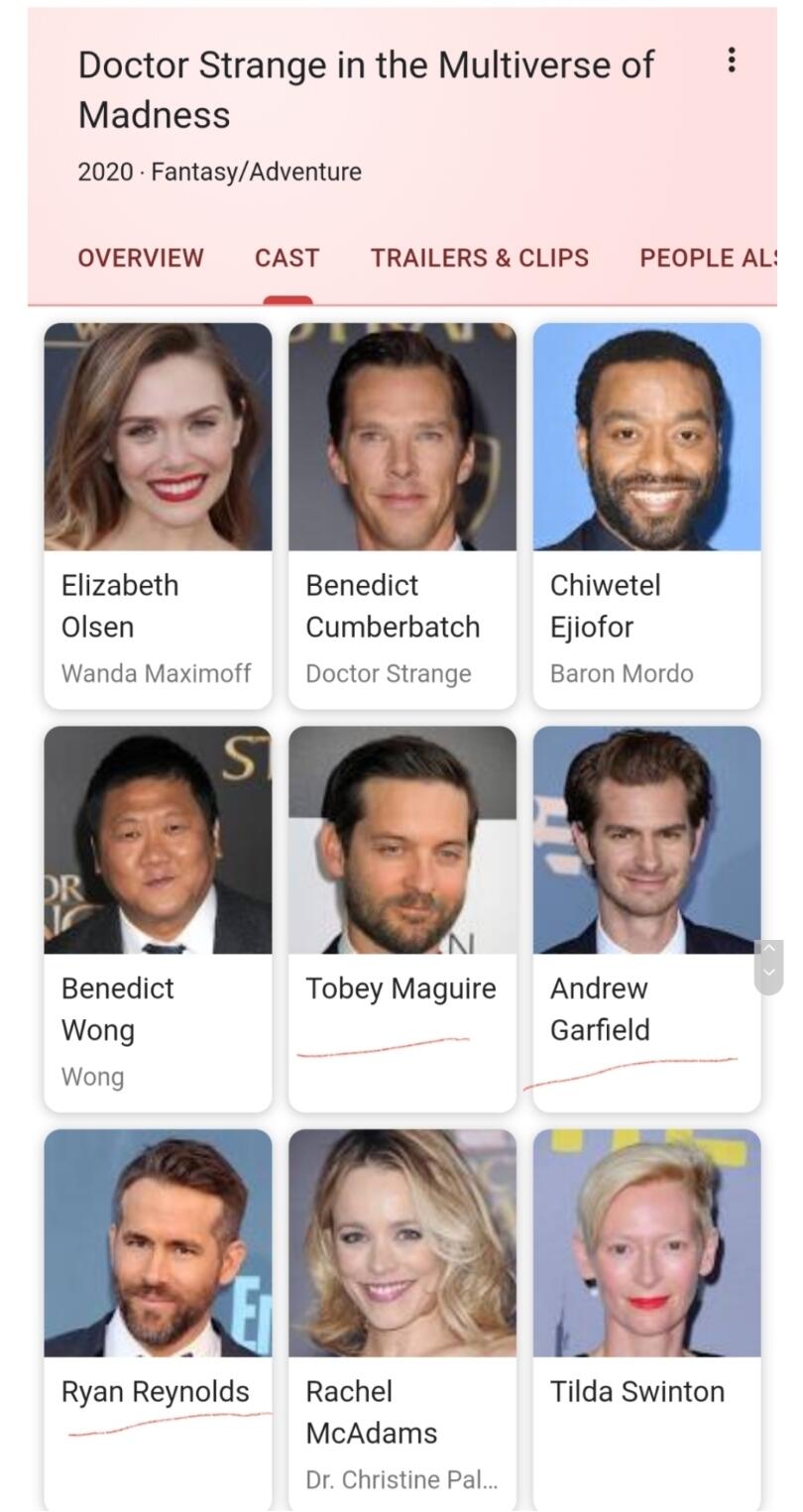Switch to the Overview tab
The width and height of the screenshot is (803, 1512).
pyautogui.click(x=141, y=258)
